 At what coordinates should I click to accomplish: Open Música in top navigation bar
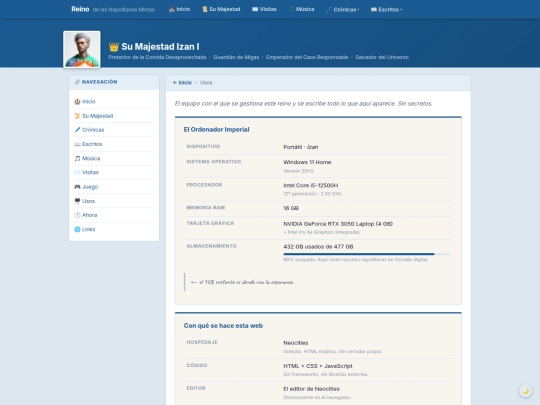coord(301,9)
